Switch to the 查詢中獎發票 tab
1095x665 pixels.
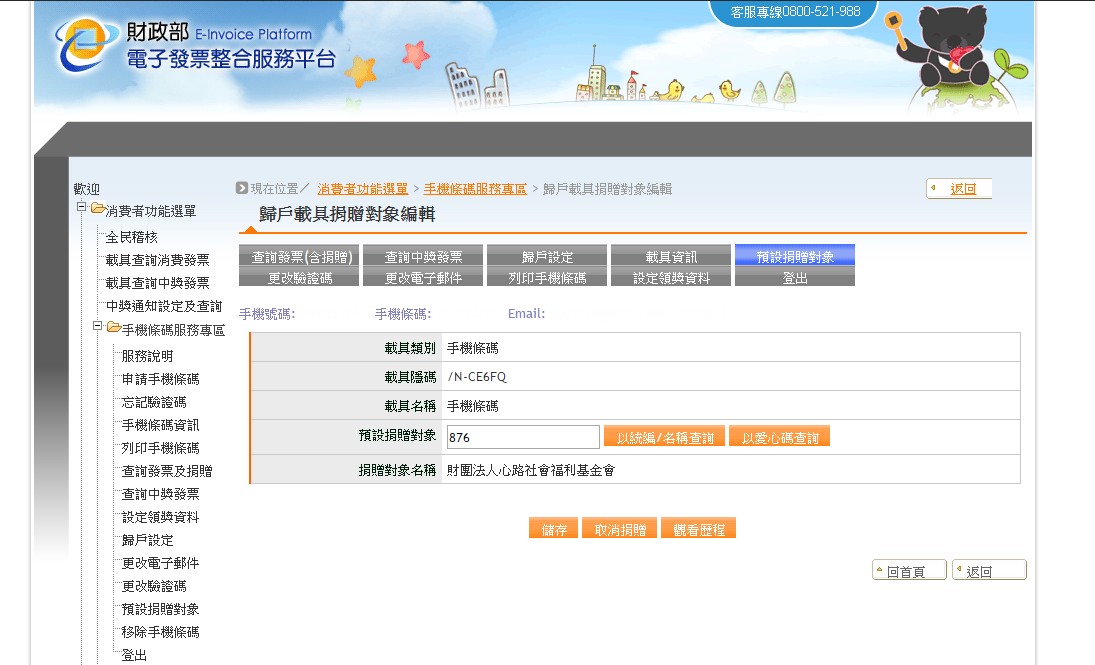point(423,256)
